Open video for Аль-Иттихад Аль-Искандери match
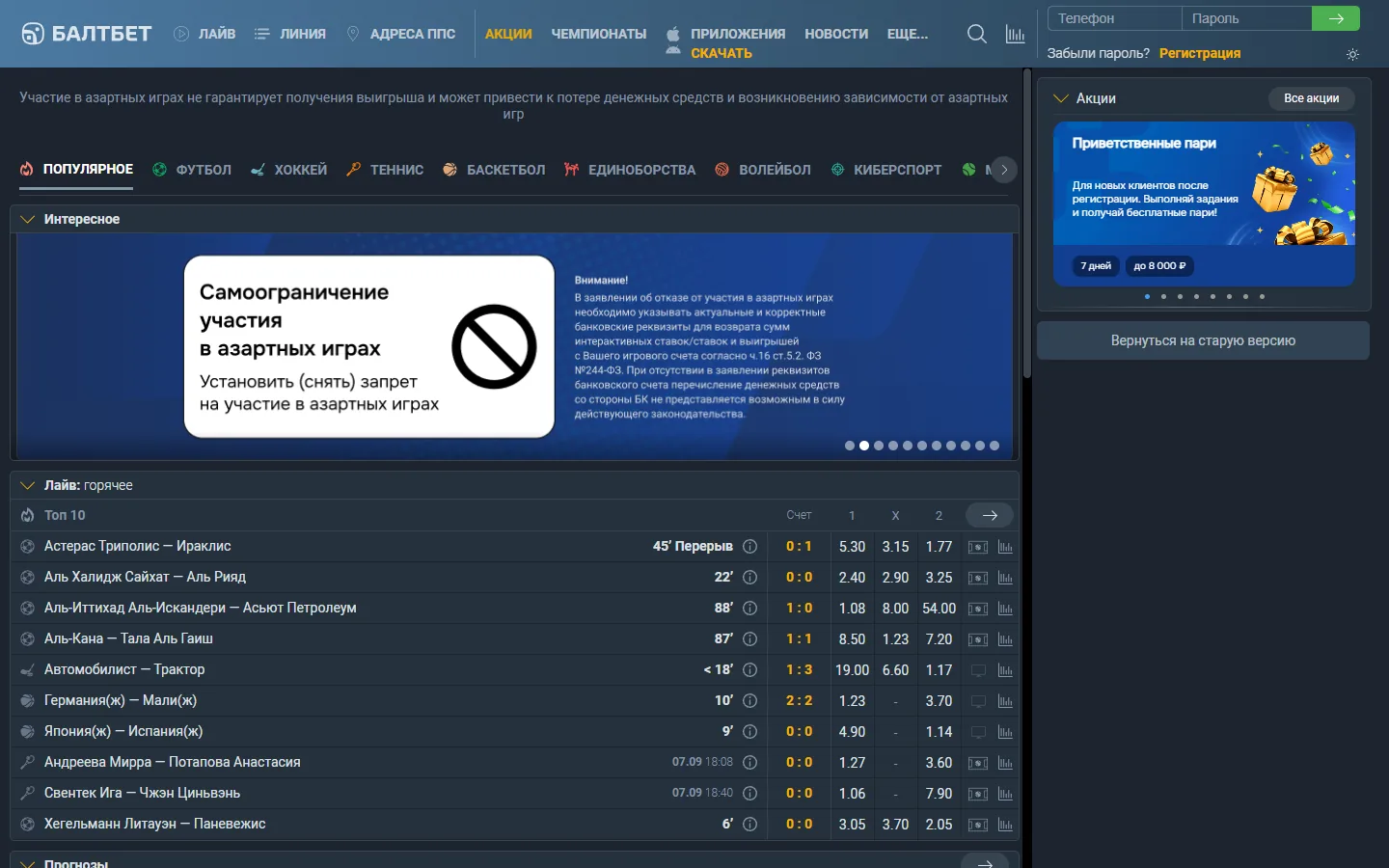The height and width of the screenshot is (868, 1389). coord(978,609)
